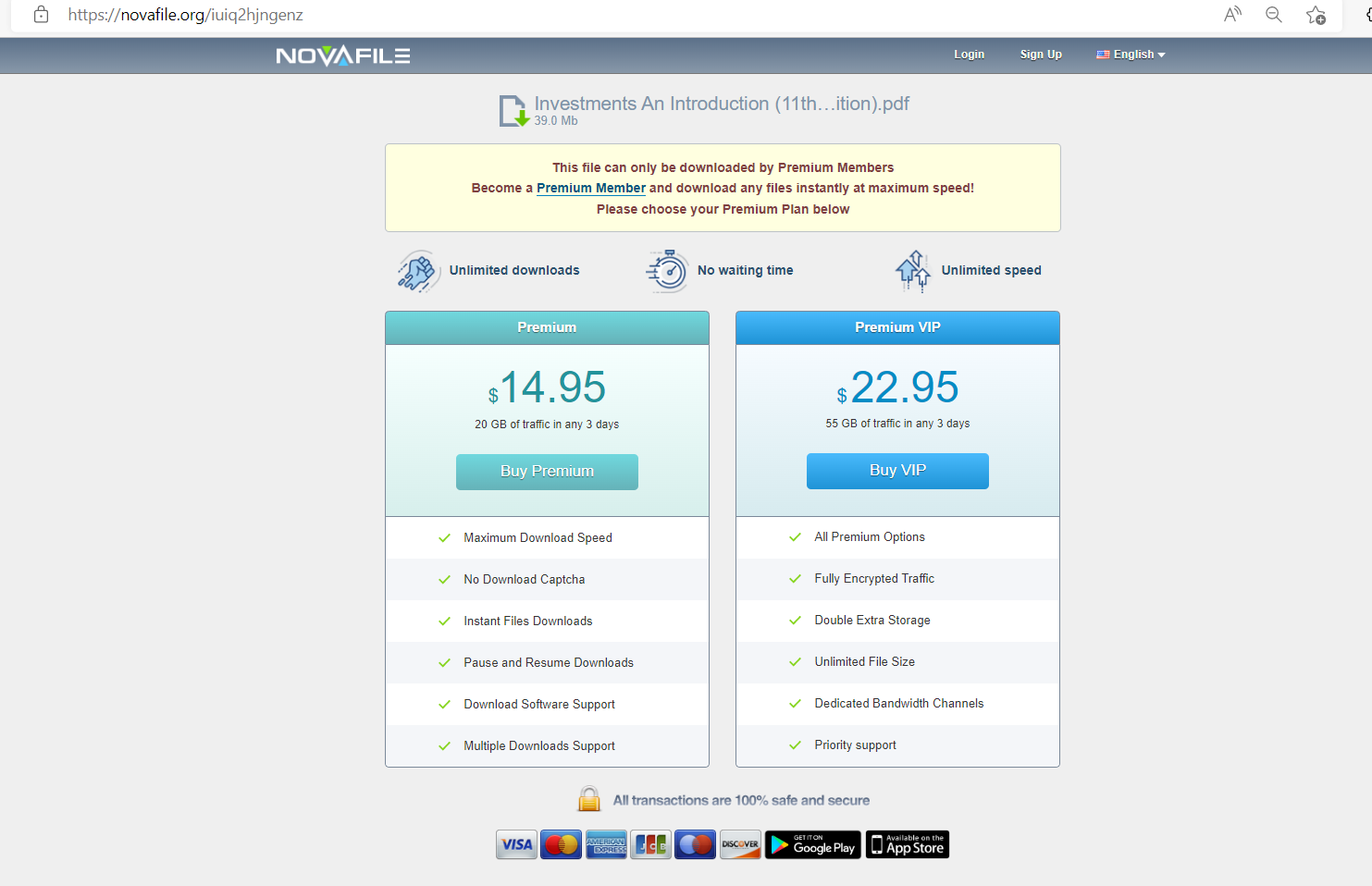Open the App Store badge
Image resolution: width=1372 pixels, height=886 pixels.
pos(908,844)
